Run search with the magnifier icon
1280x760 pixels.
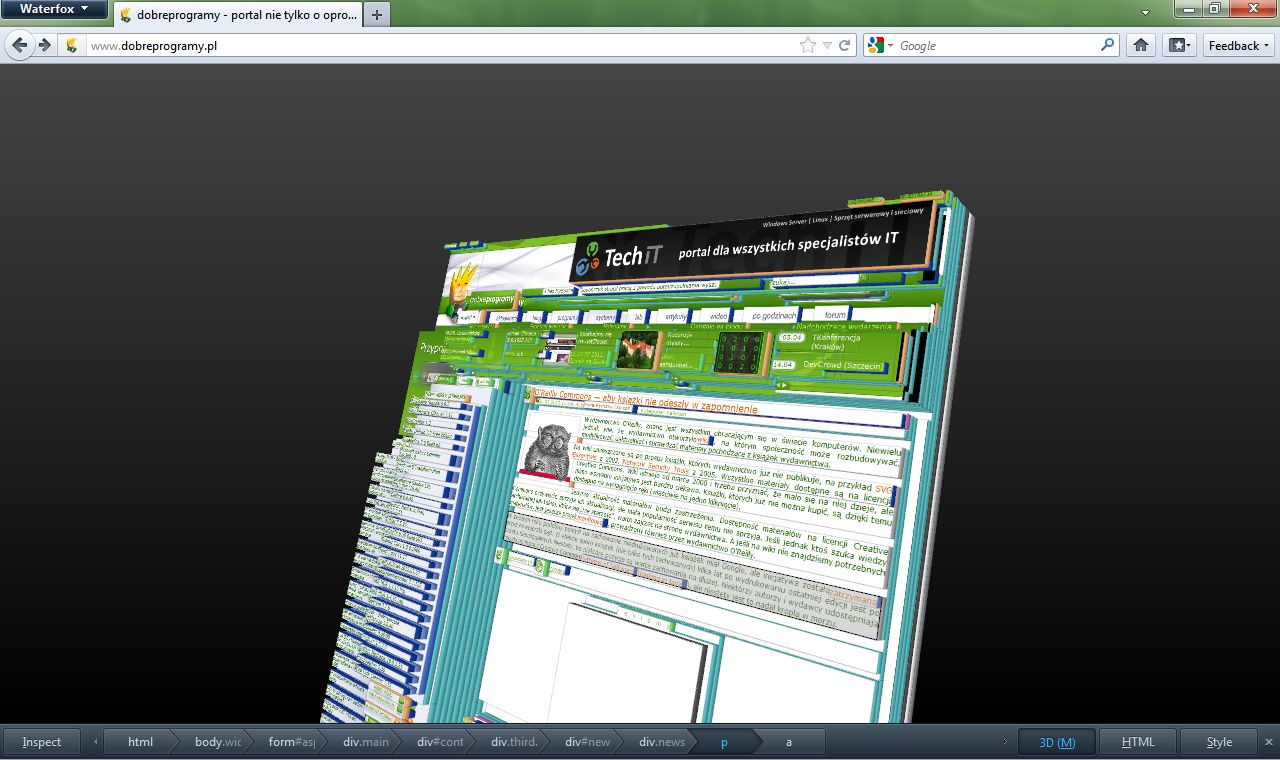pyautogui.click(x=1107, y=45)
